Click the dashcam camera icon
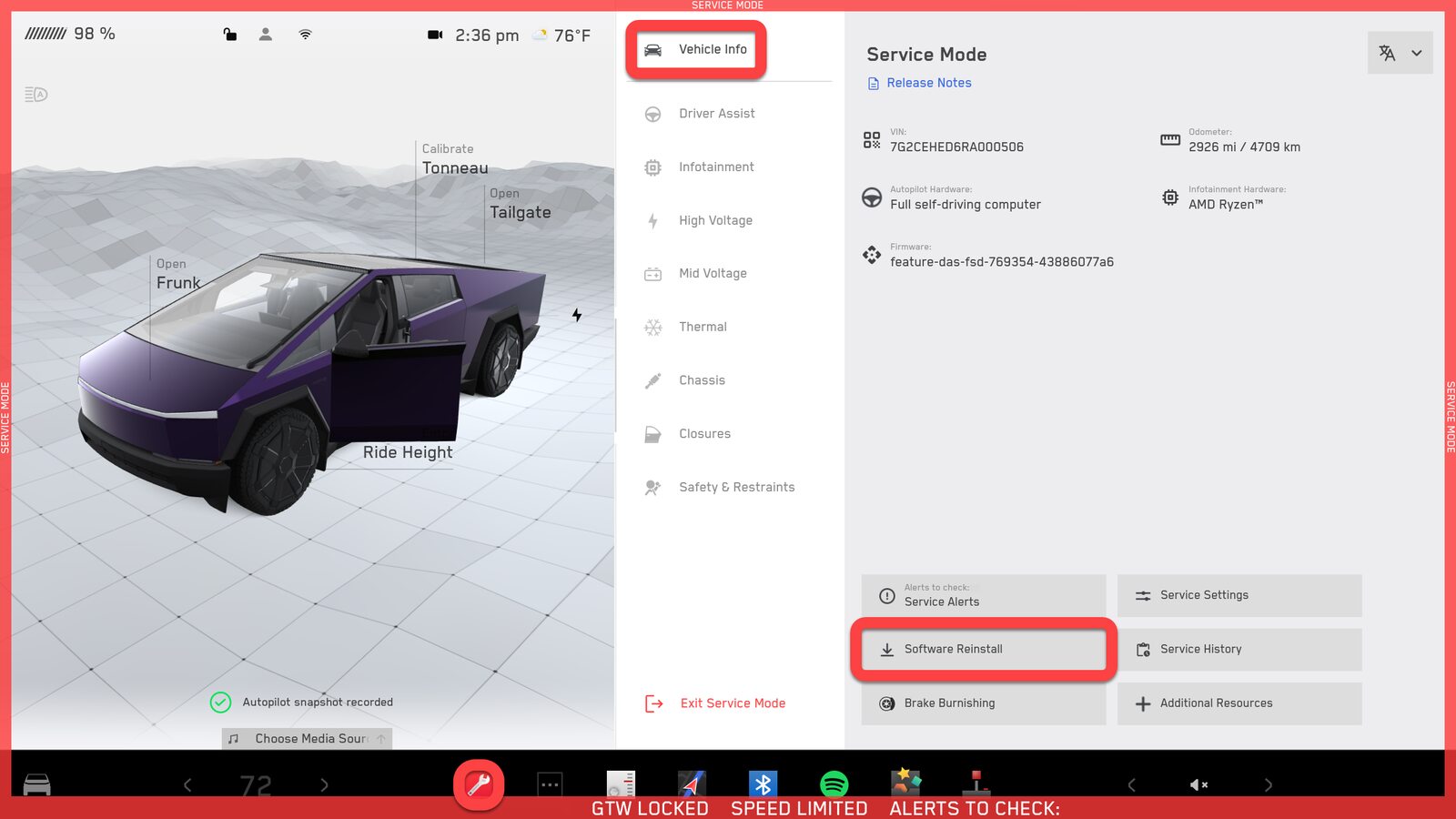This screenshot has width=1456, height=819. [x=435, y=35]
